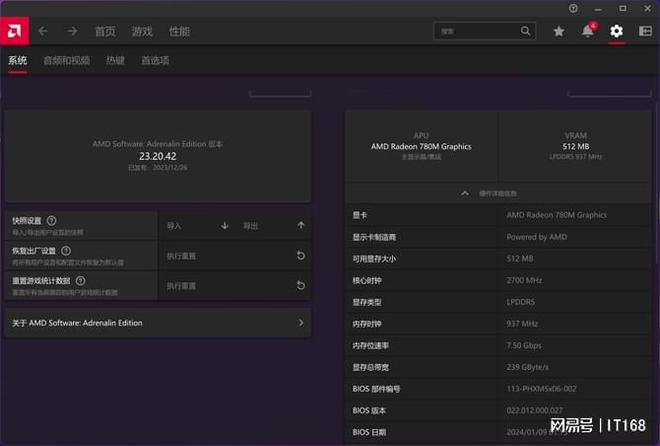Click 执行重置 for factory reset
Viewport: 660px width, 446px height.
coord(181,256)
